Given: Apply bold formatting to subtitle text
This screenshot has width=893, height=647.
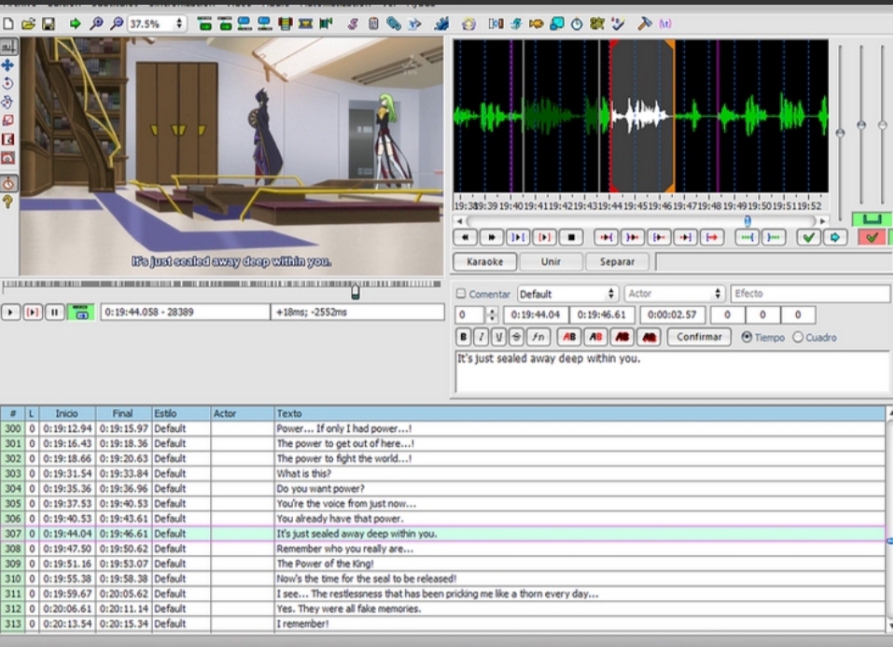Looking at the screenshot, I should pyautogui.click(x=464, y=337).
